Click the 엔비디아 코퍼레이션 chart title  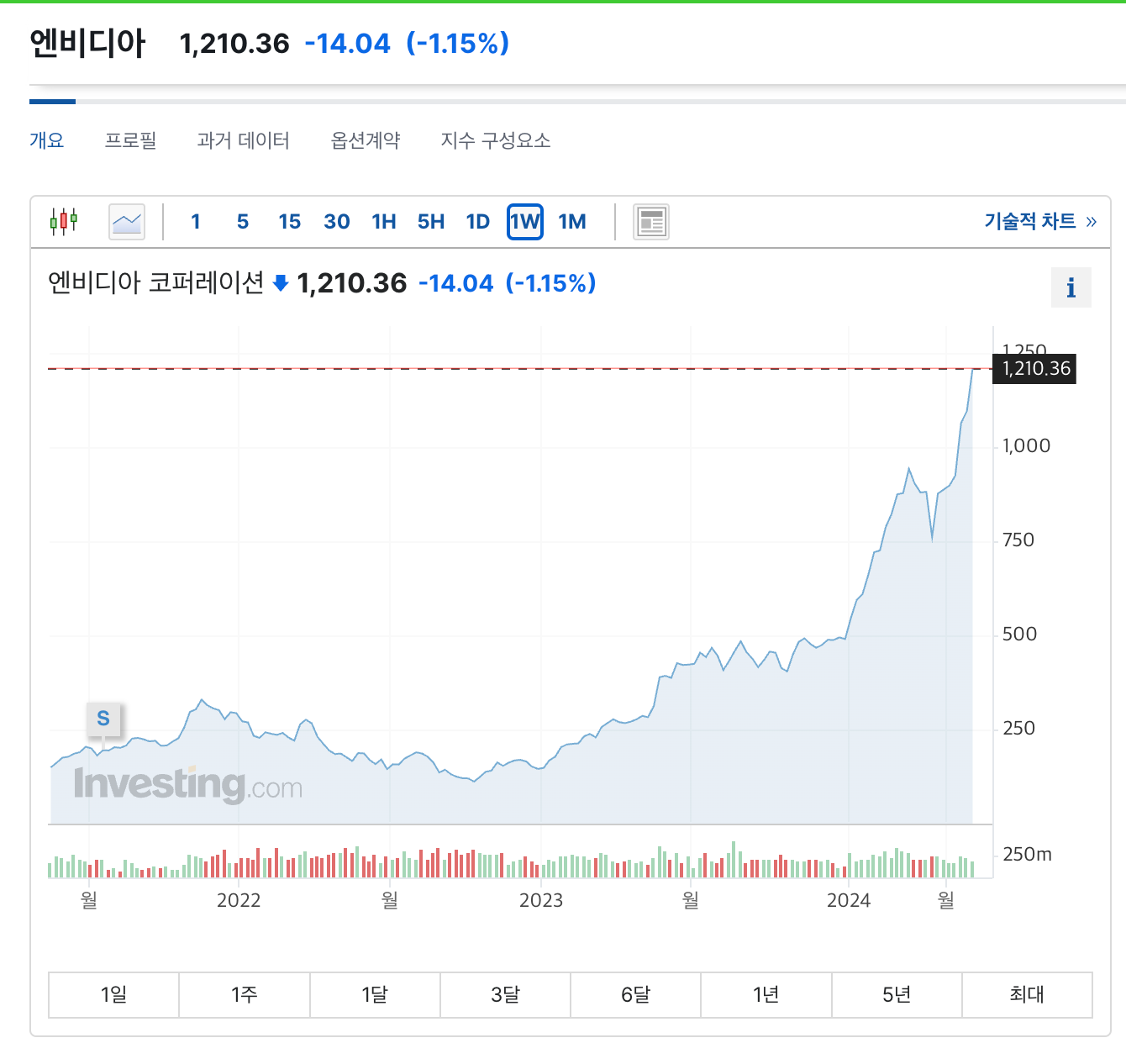point(156,283)
